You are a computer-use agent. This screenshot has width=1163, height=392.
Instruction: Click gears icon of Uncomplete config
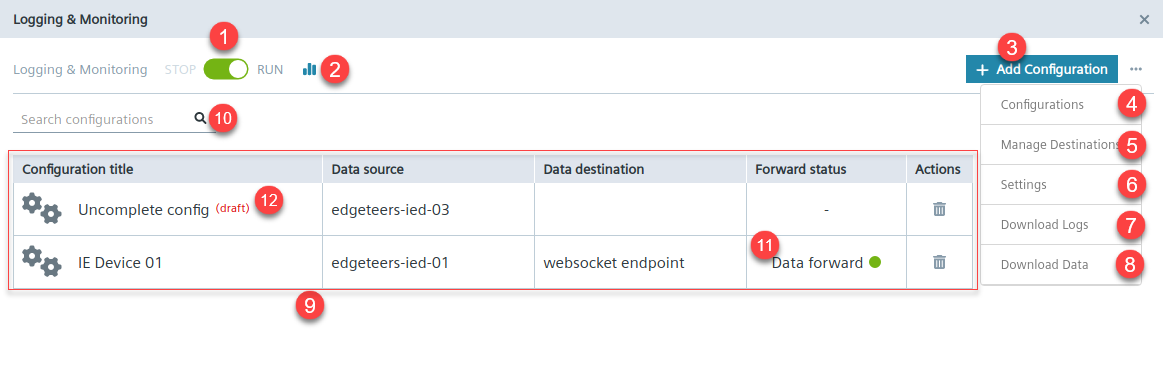coord(42,209)
